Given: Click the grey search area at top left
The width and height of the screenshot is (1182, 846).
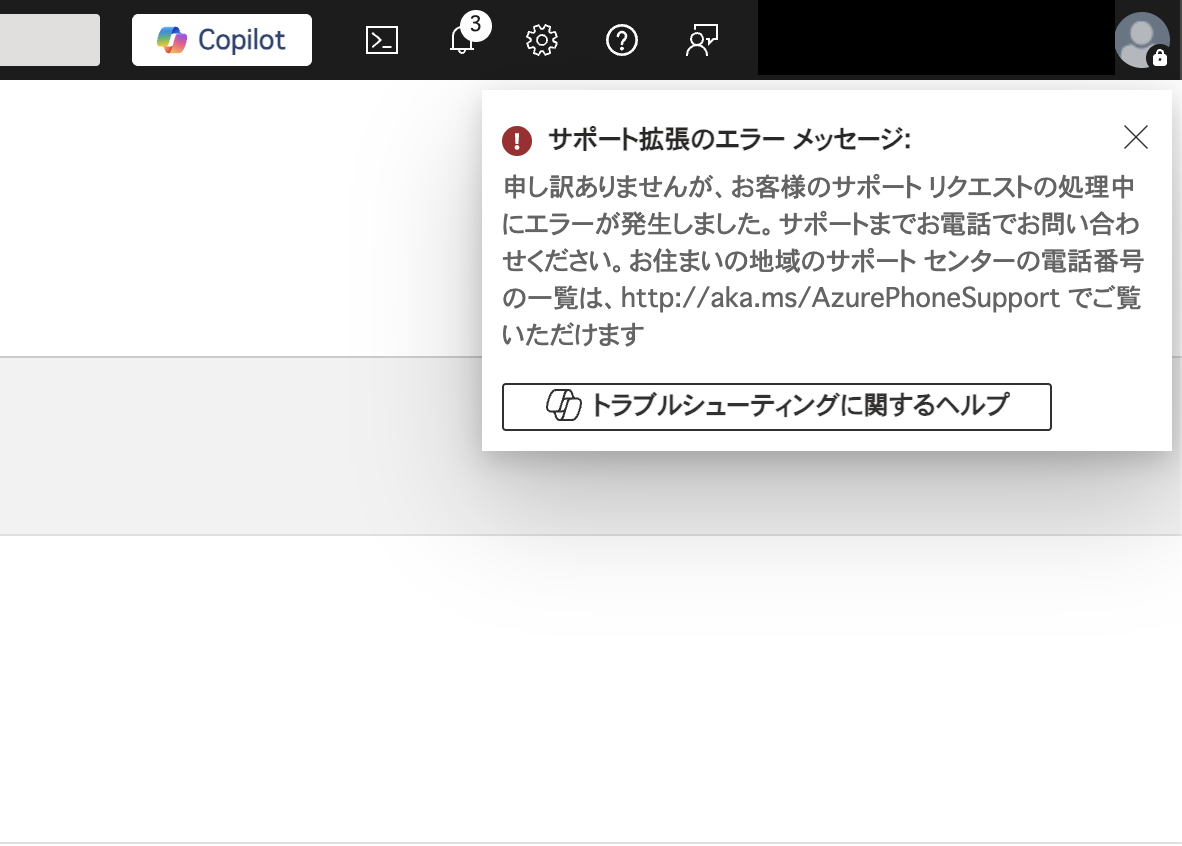Looking at the screenshot, I should click(48, 40).
